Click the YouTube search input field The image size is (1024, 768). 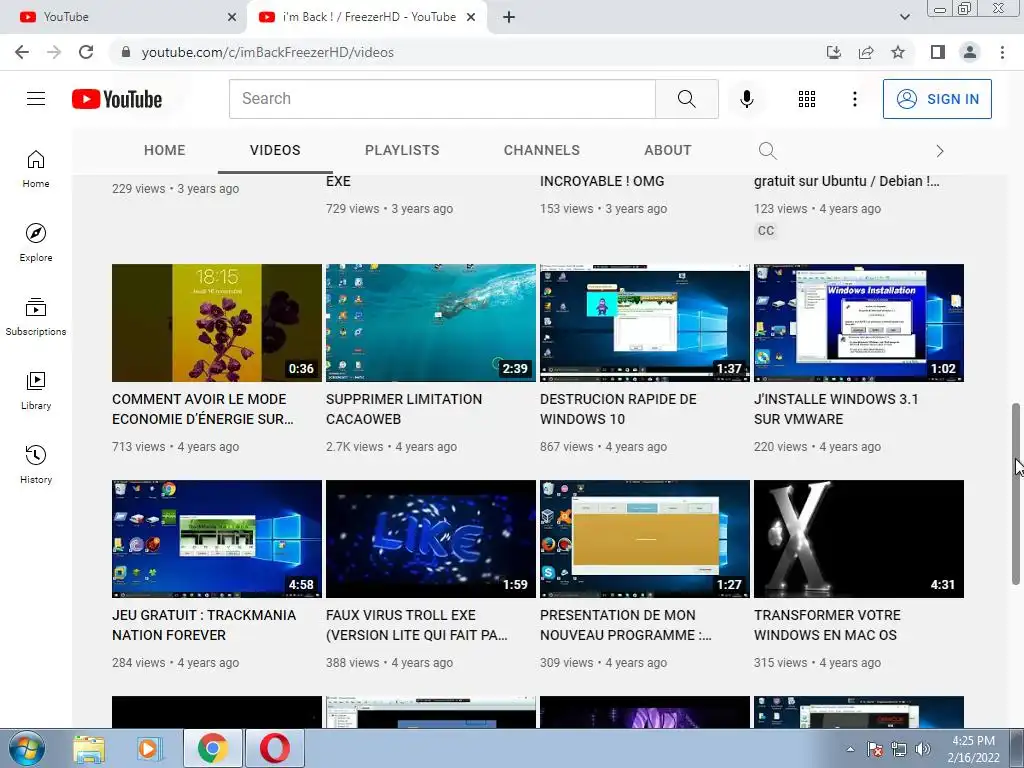(x=442, y=99)
